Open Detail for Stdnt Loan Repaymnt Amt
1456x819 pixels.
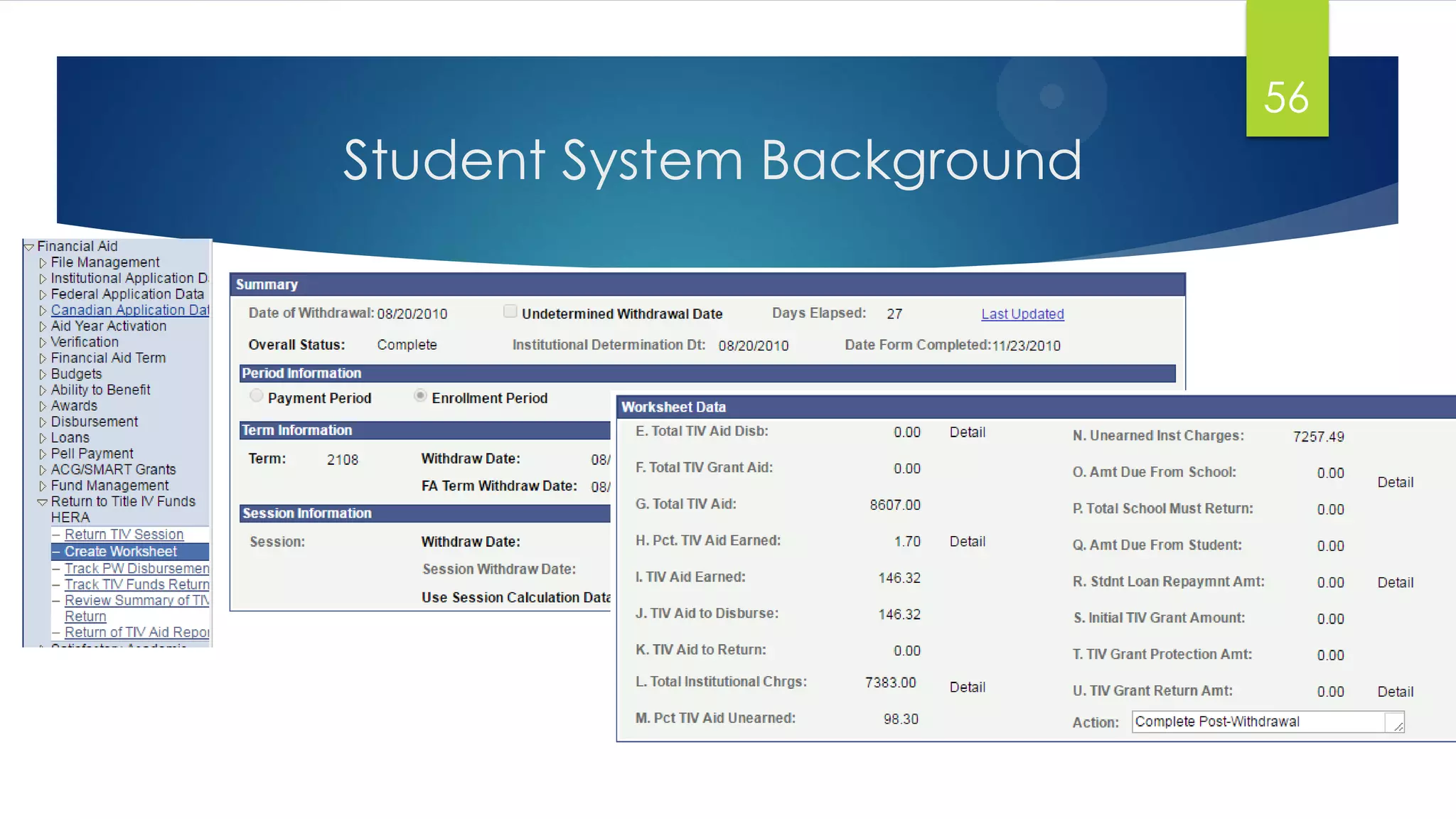click(1396, 583)
